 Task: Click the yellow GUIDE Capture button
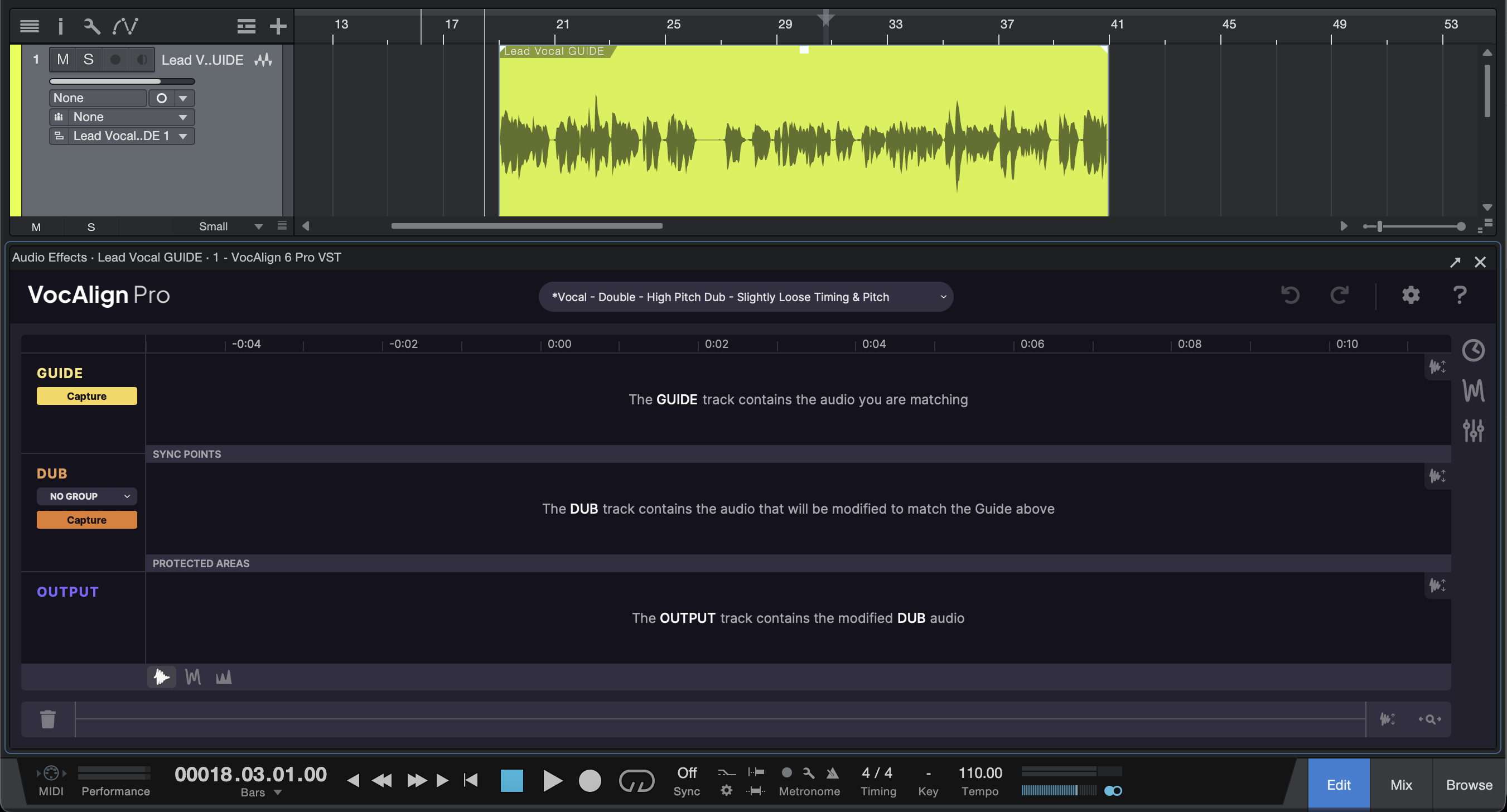point(86,396)
